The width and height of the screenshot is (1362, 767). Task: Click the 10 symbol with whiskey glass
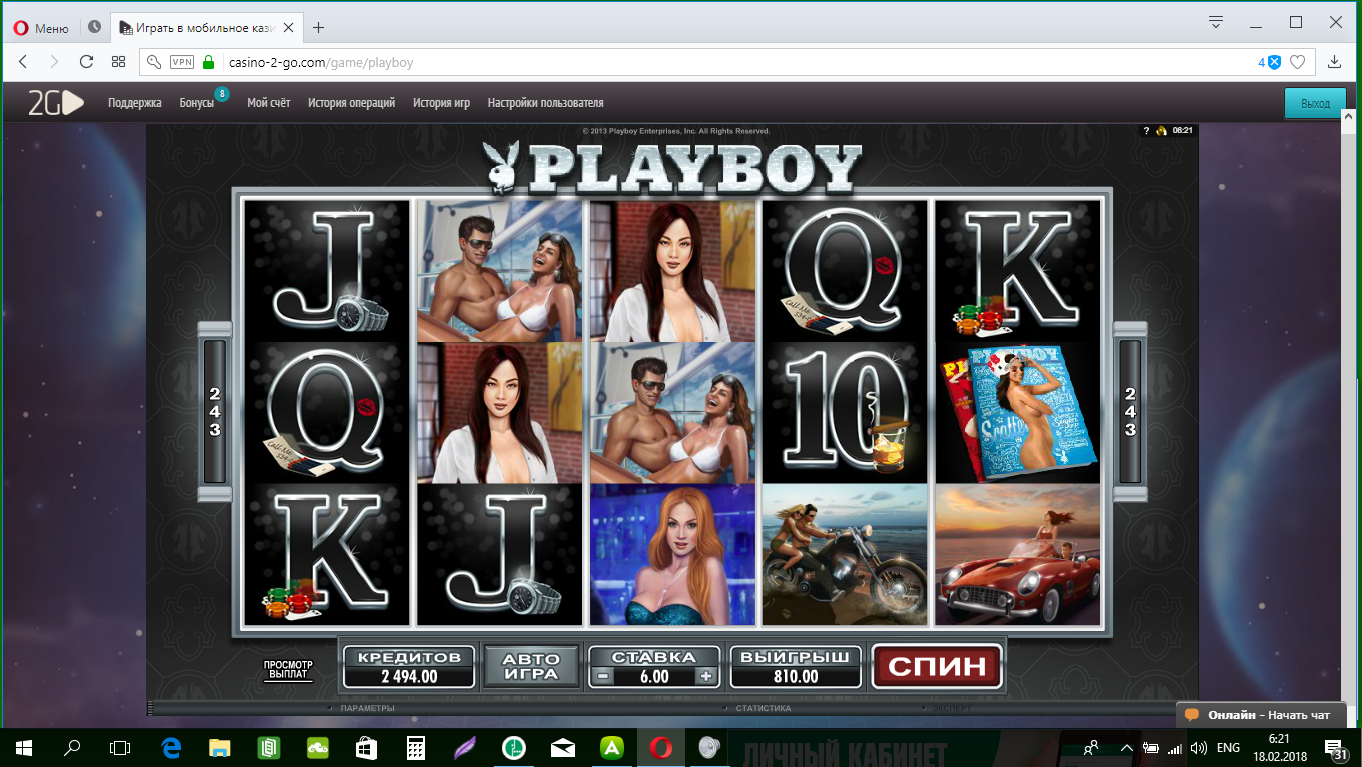pyautogui.click(x=845, y=413)
